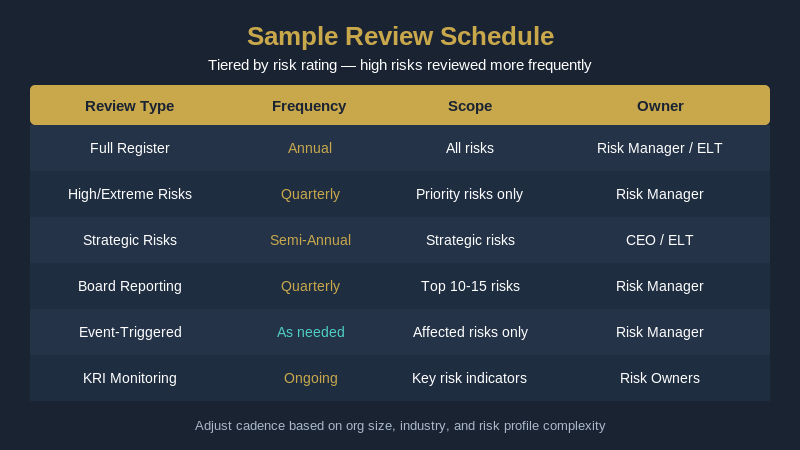Select the 'Annual' frequency cell
The image size is (800, 450).
coord(310,148)
